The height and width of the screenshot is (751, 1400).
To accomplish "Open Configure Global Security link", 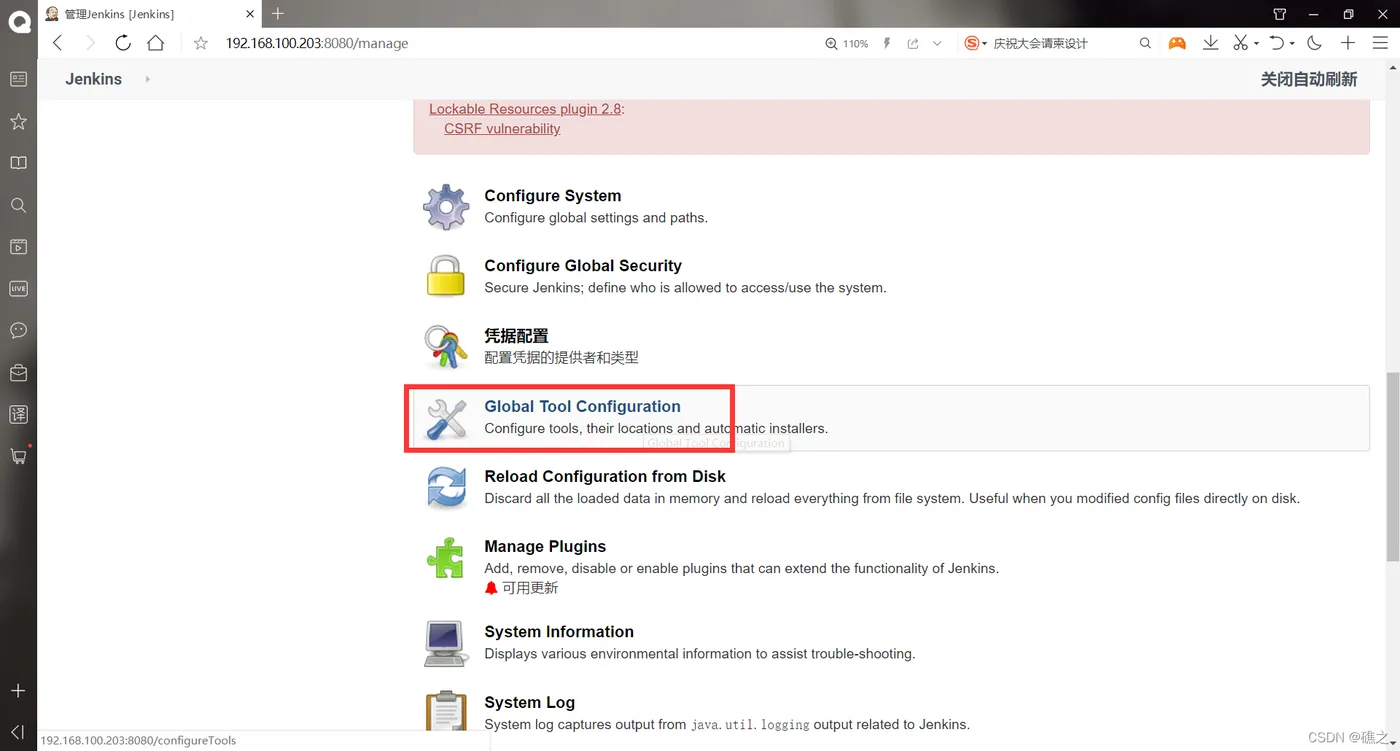I will tap(583, 266).
